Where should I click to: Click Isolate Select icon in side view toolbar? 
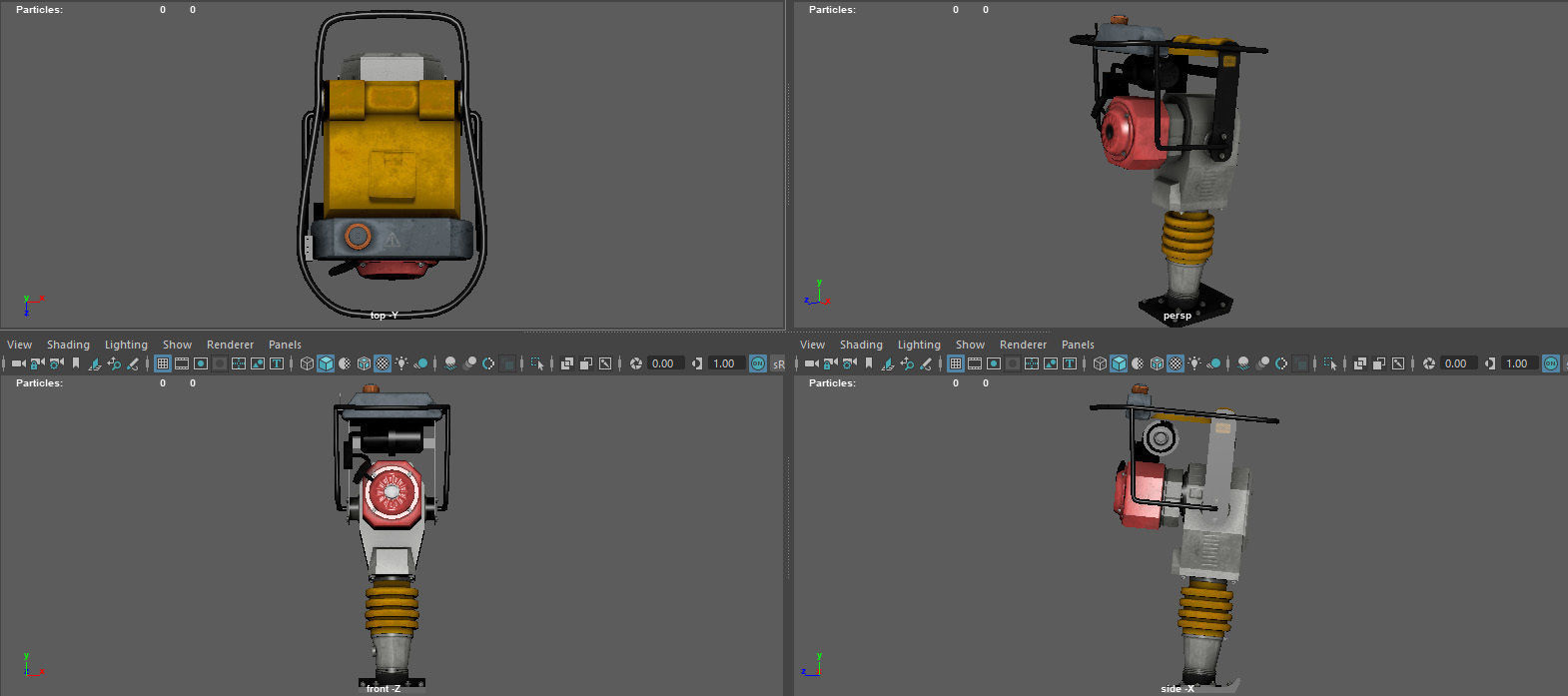coord(1330,363)
